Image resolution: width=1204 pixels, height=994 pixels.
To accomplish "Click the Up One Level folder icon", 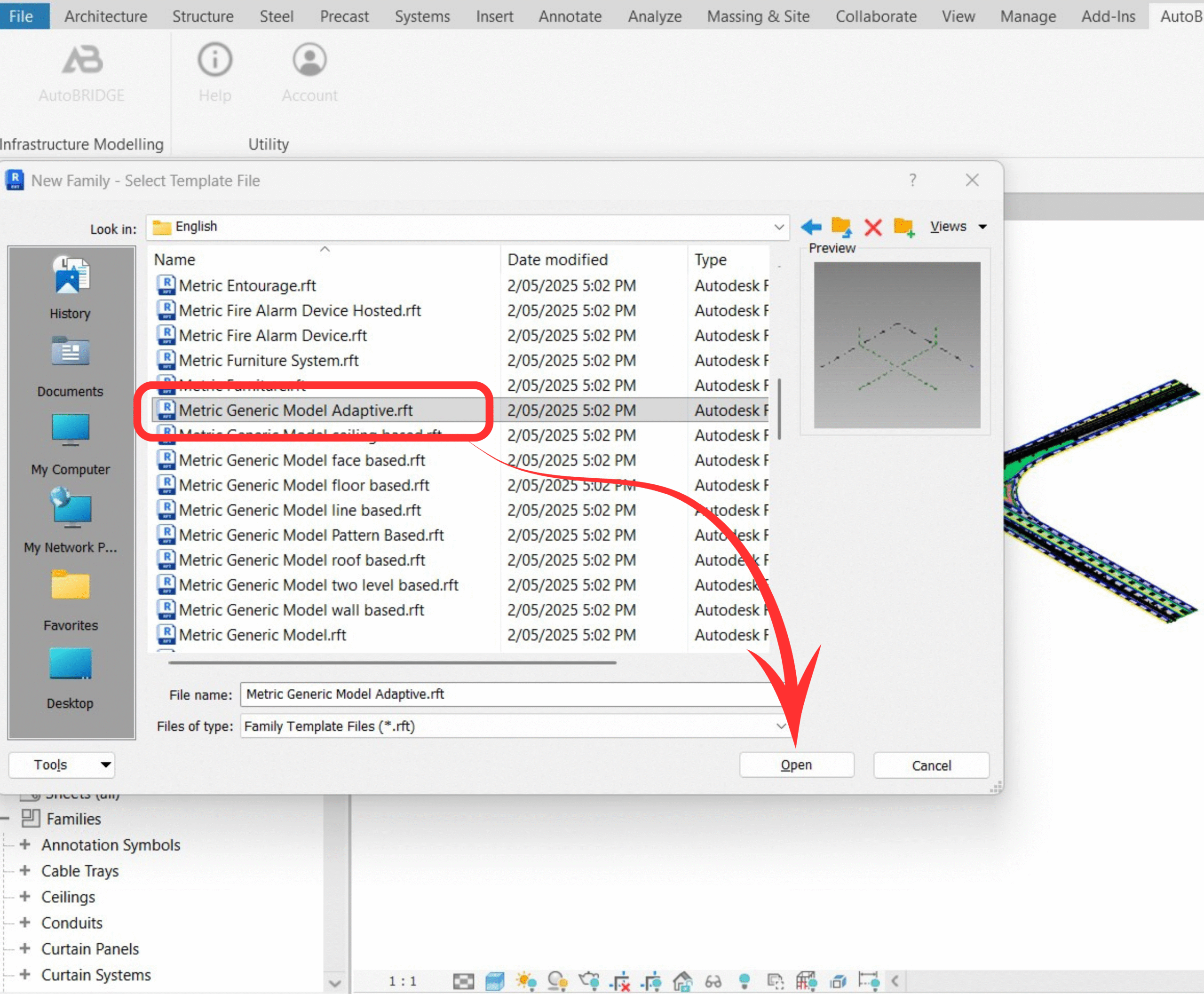I will click(x=841, y=227).
